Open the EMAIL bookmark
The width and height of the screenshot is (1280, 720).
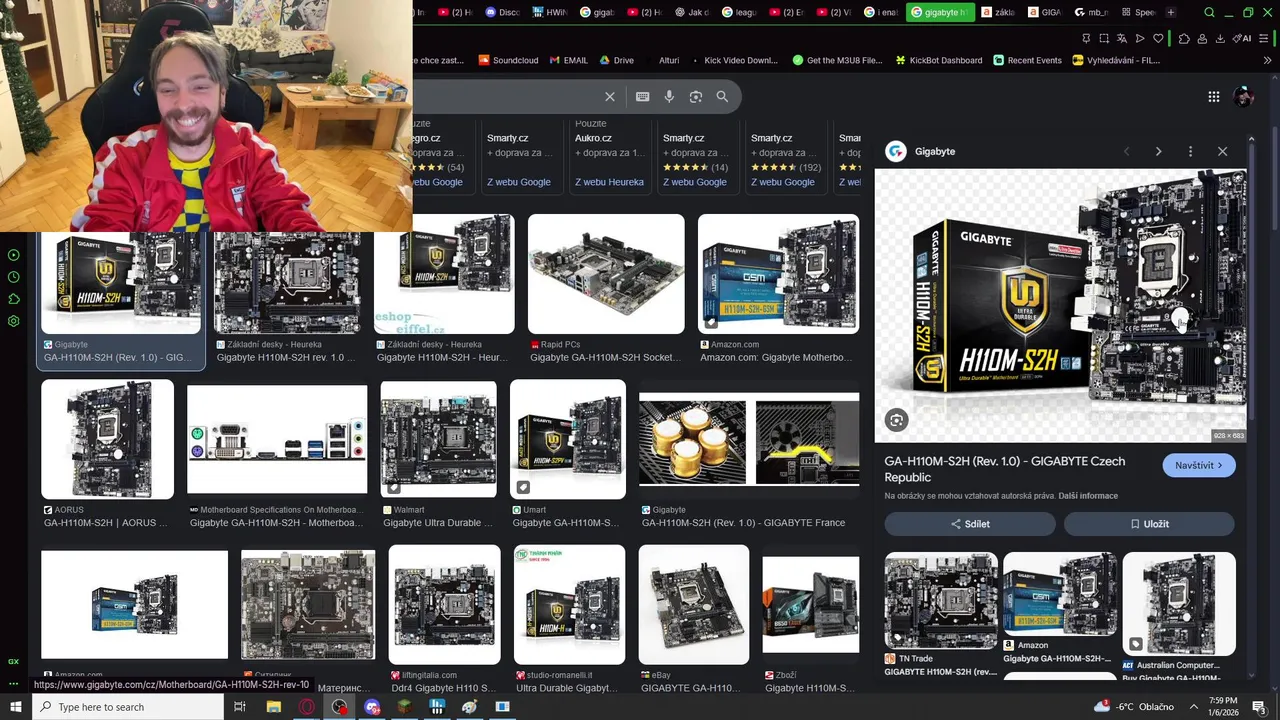(568, 60)
